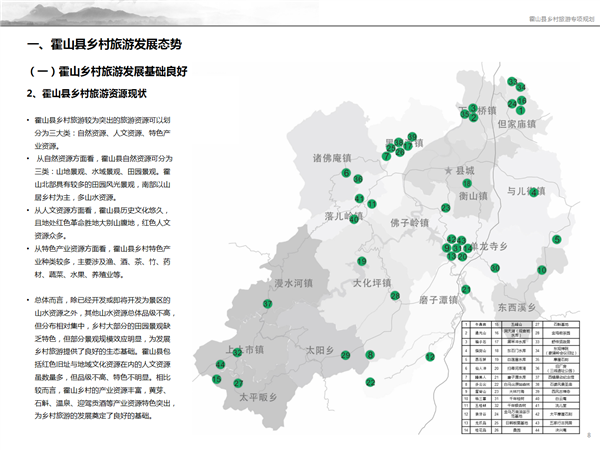Click map marker number 22
This screenshot has height=450, width=600.
pos(370,382)
